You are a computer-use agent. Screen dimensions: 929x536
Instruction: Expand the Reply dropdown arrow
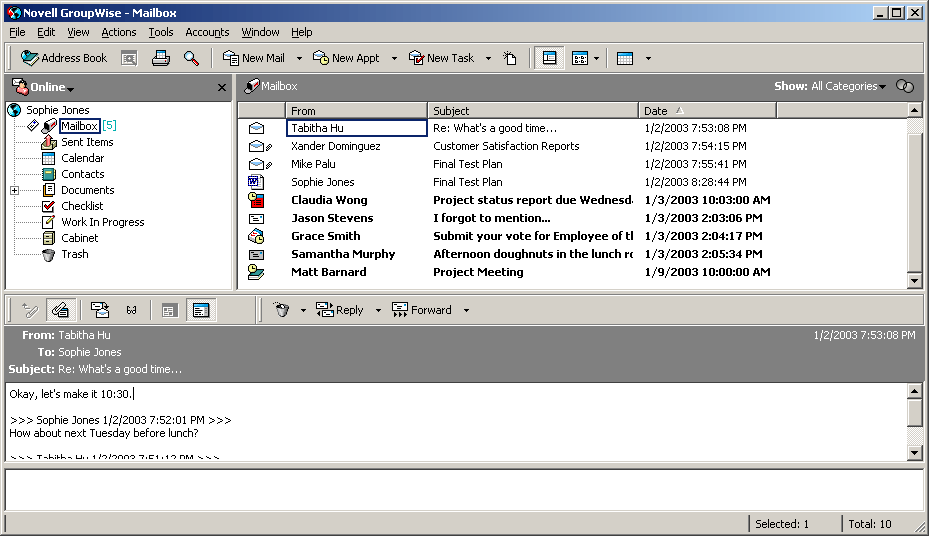click(x=378, y=310)
